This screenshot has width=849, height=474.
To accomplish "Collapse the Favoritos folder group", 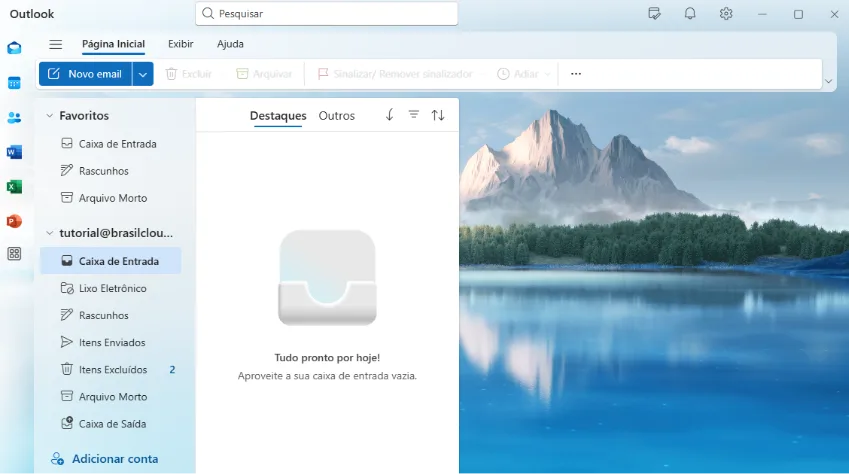I will [49, 116].
